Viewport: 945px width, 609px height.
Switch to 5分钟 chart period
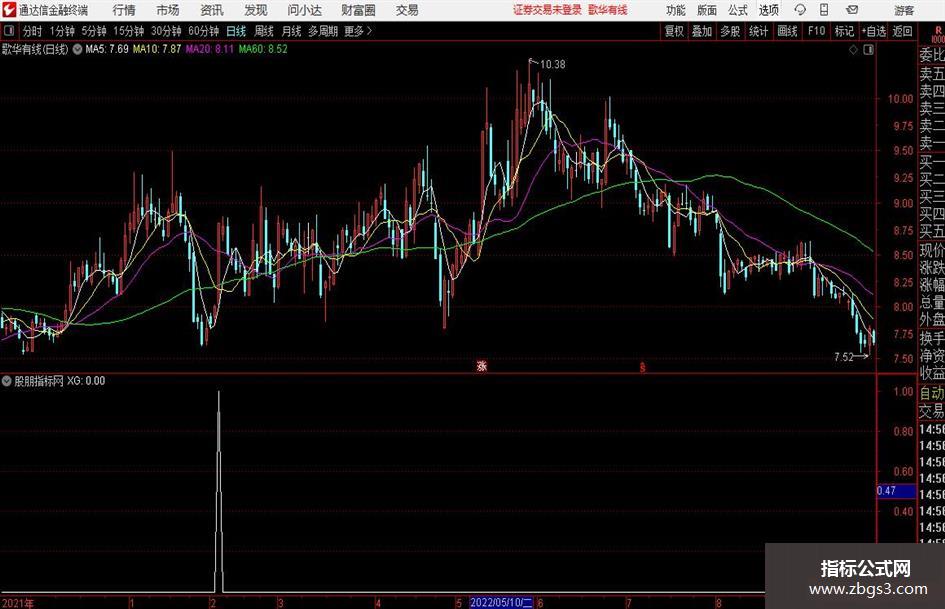(94, 31)
